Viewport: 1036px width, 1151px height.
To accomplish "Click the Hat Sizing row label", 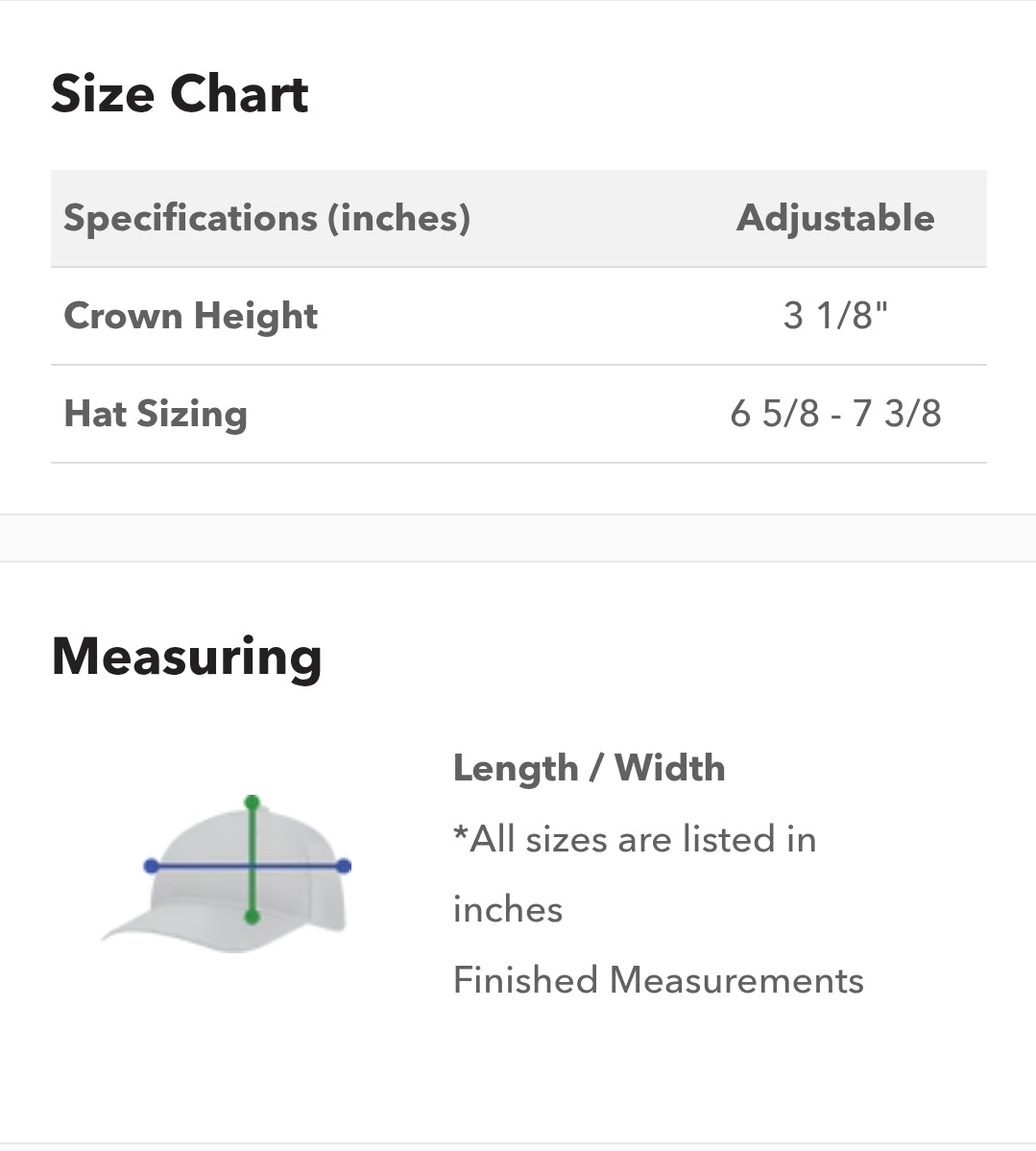I will (156, 414).
